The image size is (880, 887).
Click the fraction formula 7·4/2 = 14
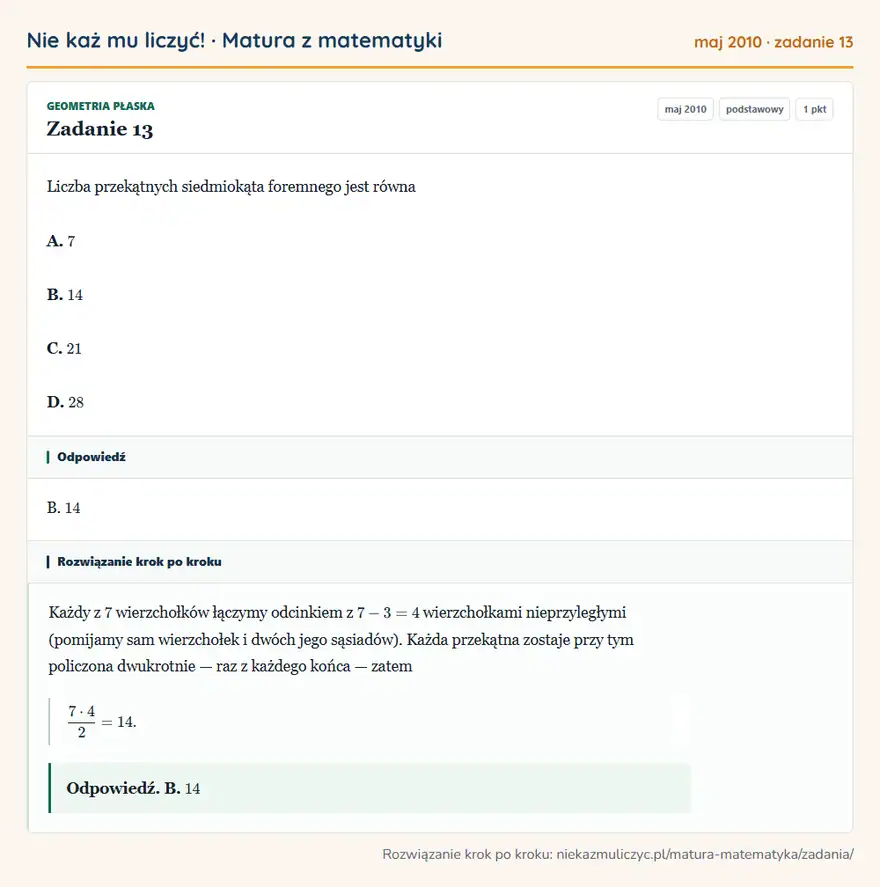102,722
